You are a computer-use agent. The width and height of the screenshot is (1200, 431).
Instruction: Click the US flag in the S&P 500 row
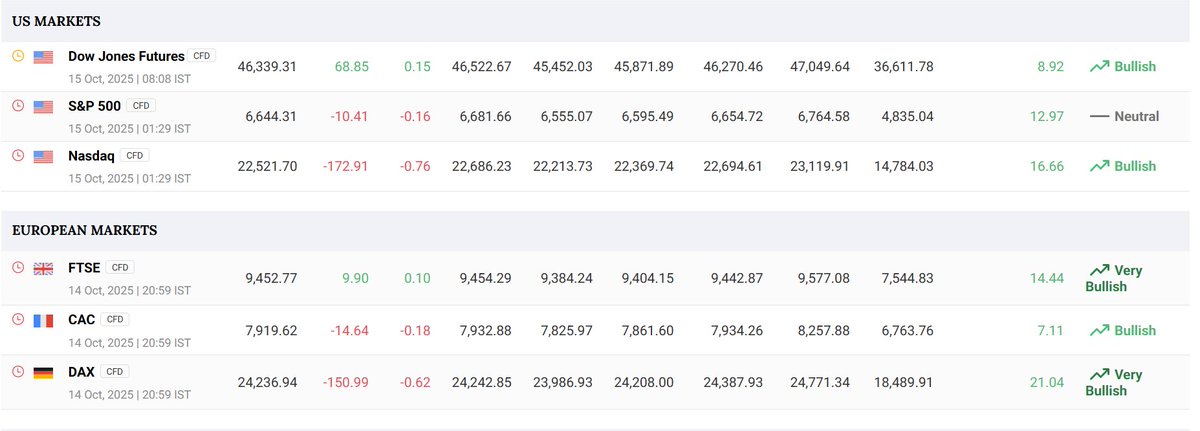point(43,106)
